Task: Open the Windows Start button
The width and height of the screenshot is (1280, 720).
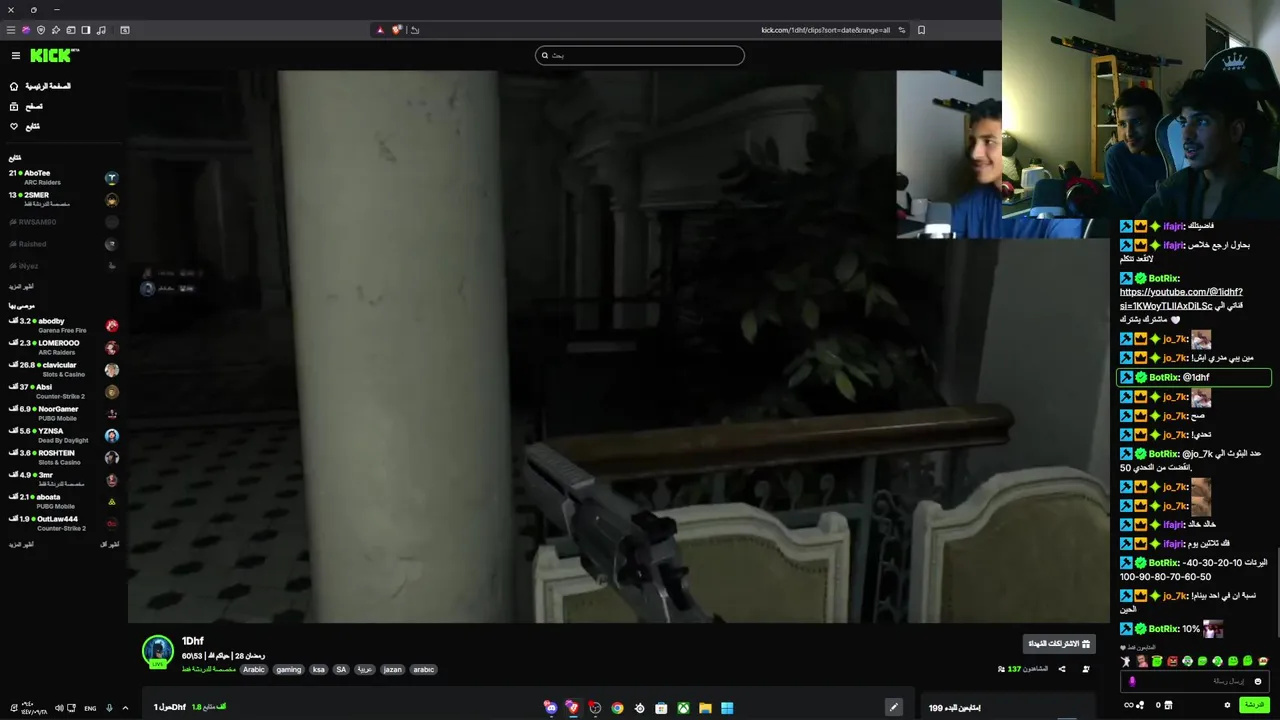Action: pos(727,708)
